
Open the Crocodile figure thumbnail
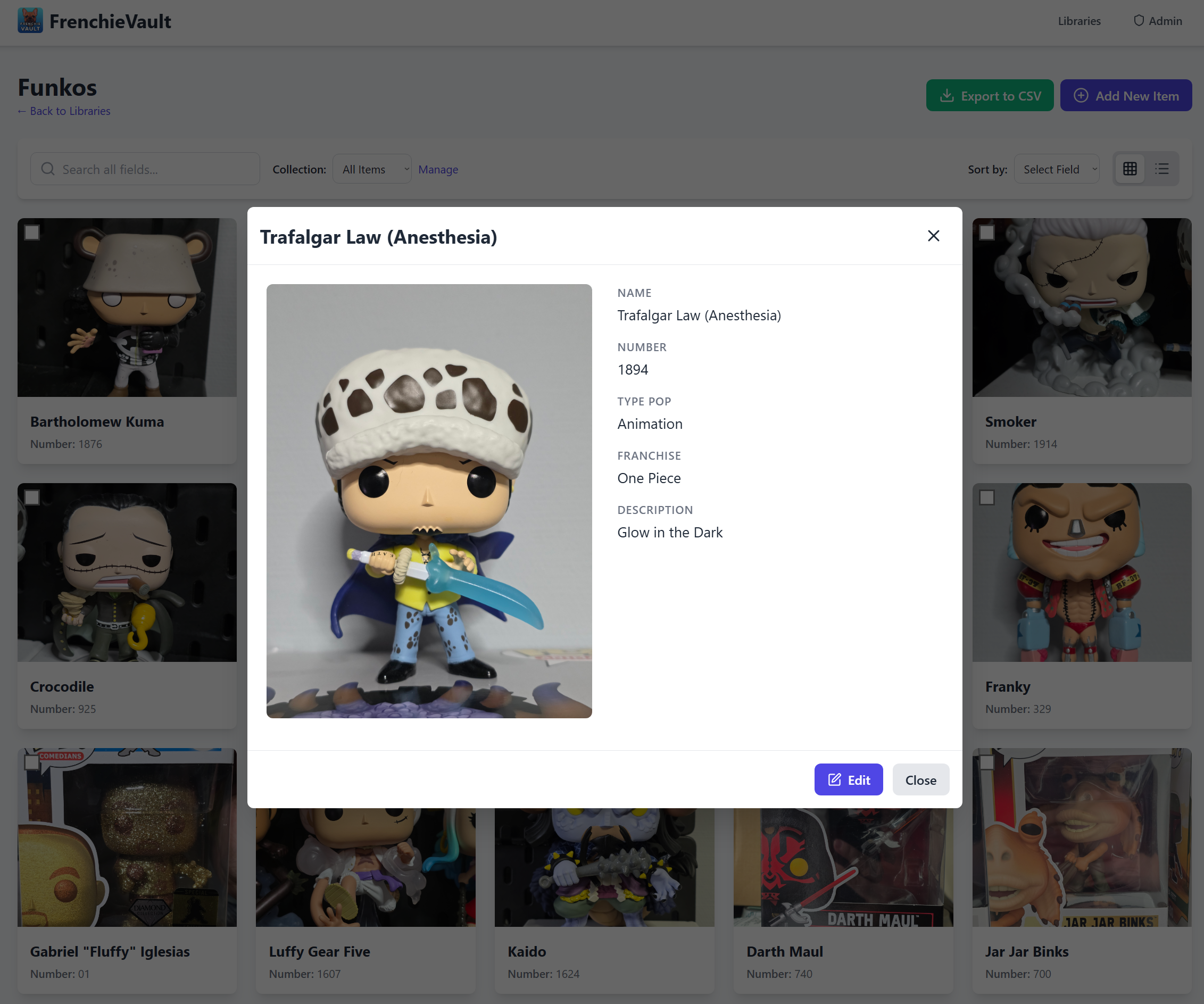click(x=127, y=572)
